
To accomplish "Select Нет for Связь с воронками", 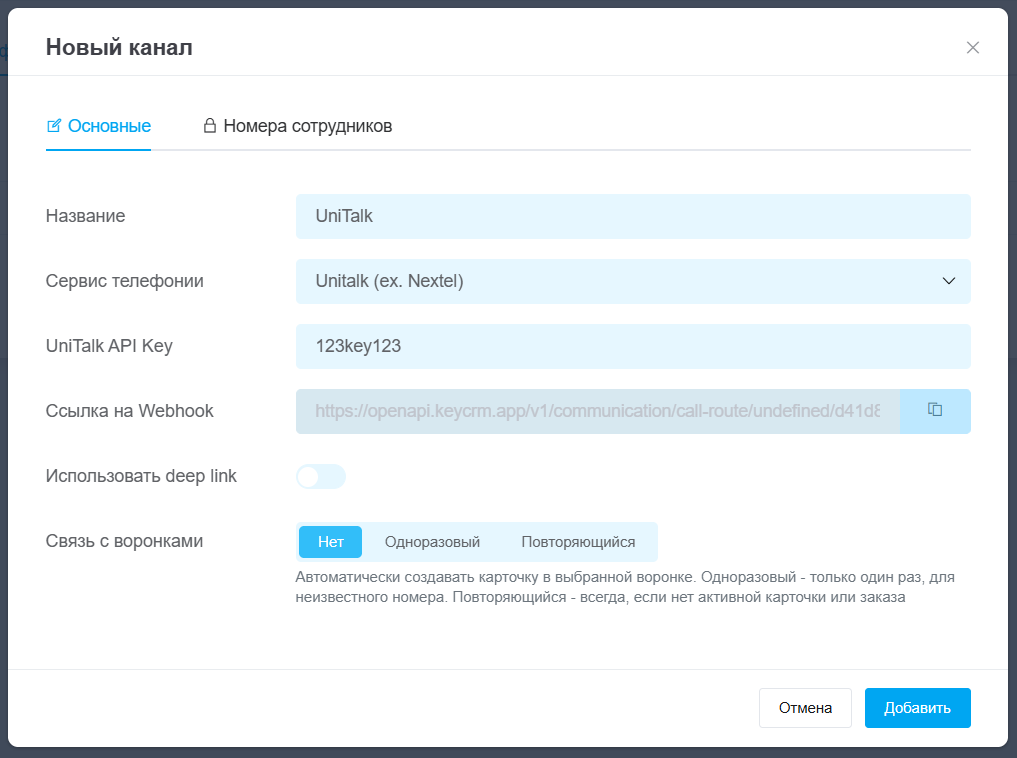I will [x=330, y=542].
